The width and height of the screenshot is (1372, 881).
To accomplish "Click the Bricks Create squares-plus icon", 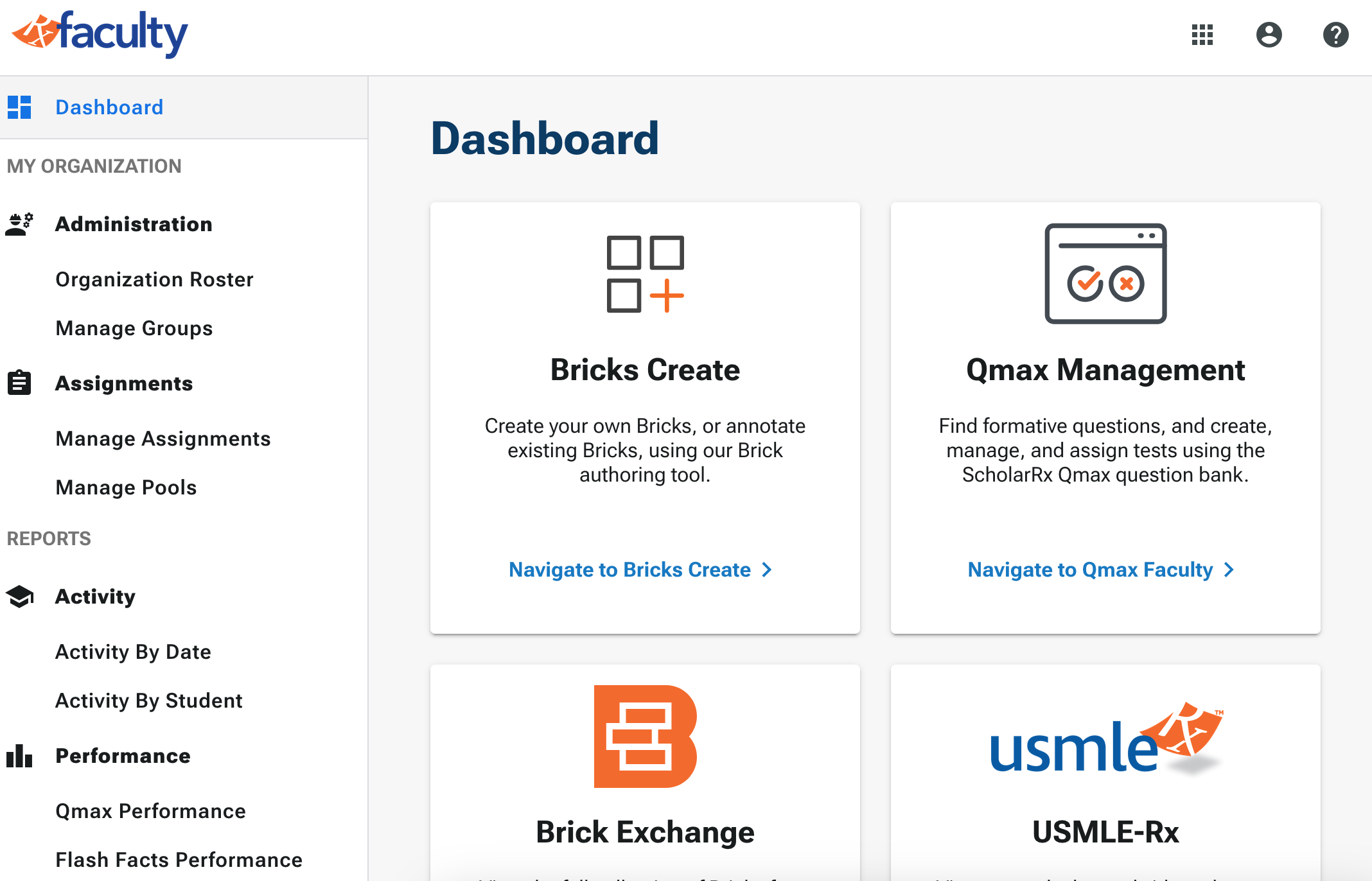I will 645,274.
